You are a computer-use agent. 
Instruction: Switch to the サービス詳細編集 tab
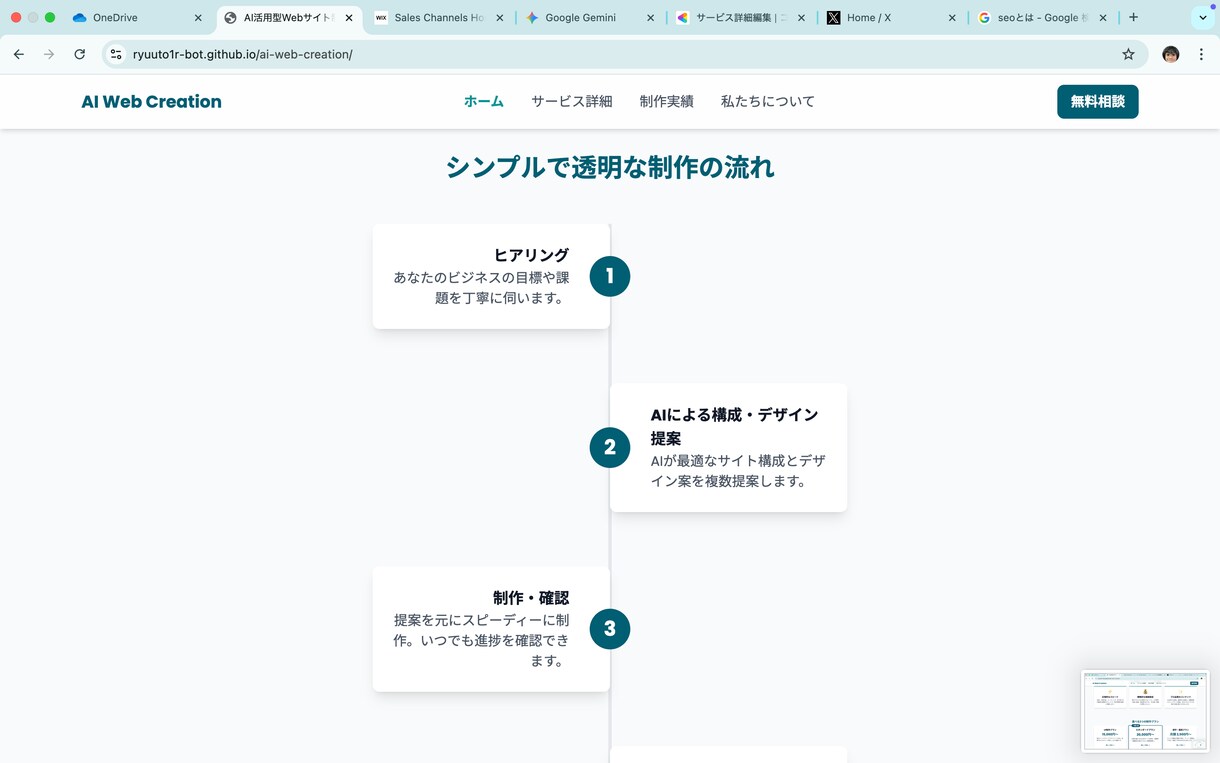741,17
